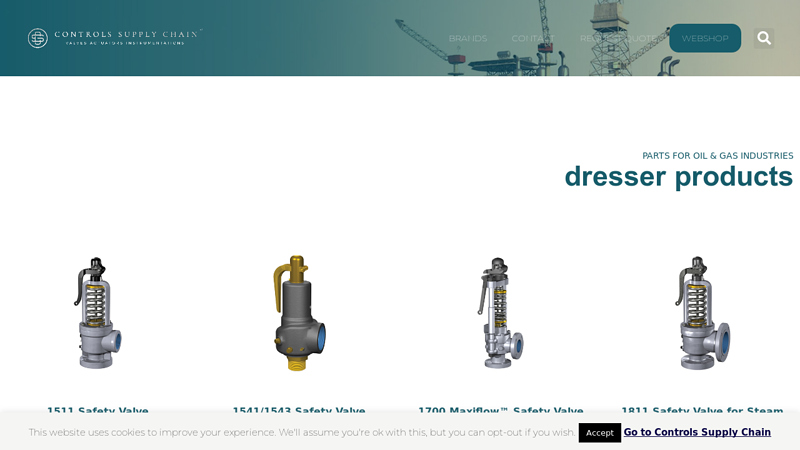Select the 'dresser products' heading
This screenshot has height=450, width=800.
[x=679, y=177]
